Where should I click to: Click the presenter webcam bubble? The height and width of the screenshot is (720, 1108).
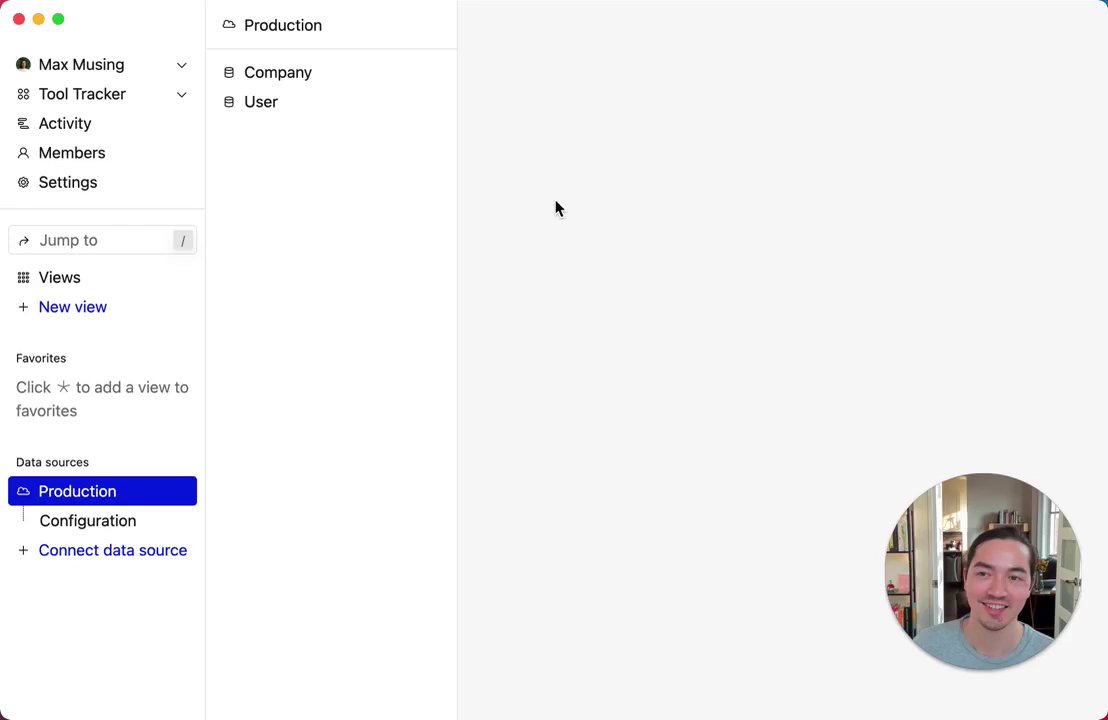(983, 572)
